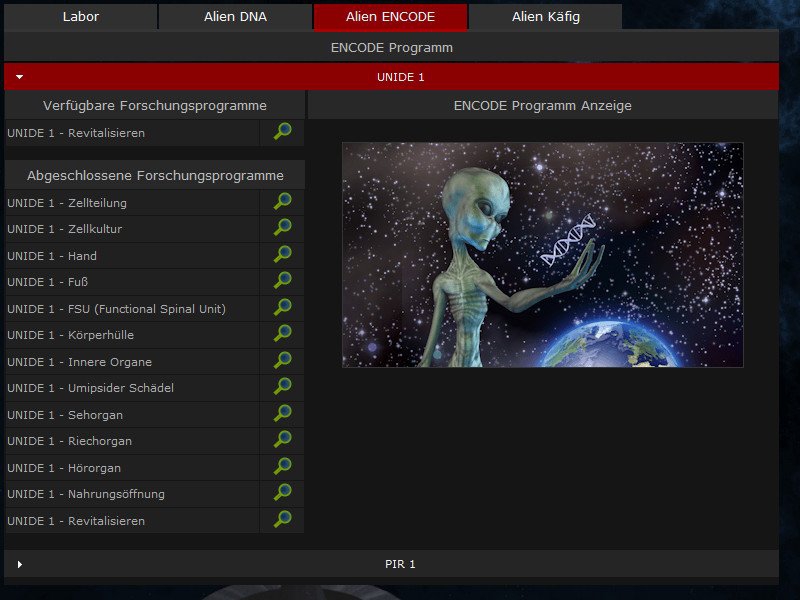The image size is (800, 600).
Task: Open Nahrungsöffnung magnifier icon
Action: [282, 493]
